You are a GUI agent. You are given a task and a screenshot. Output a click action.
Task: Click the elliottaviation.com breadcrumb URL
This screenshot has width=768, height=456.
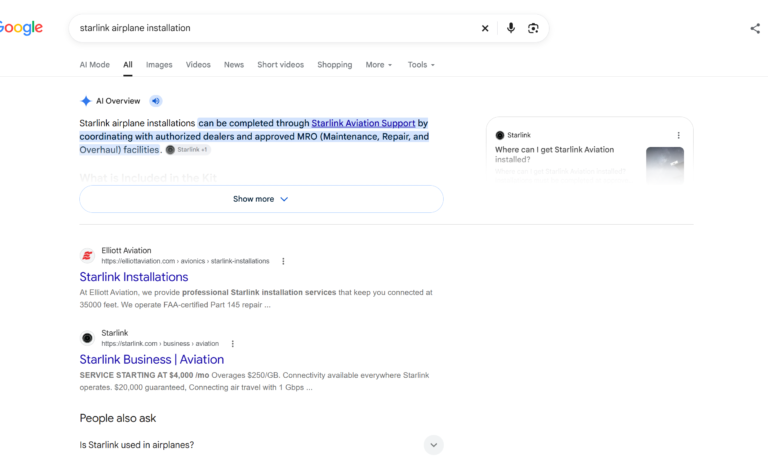[x=185, y=261]
